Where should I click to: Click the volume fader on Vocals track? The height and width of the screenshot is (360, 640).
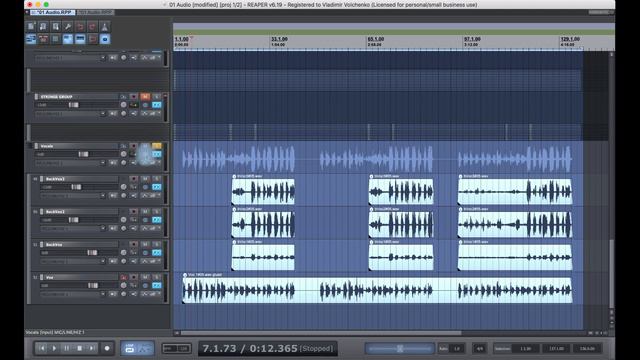click(83, 154)
